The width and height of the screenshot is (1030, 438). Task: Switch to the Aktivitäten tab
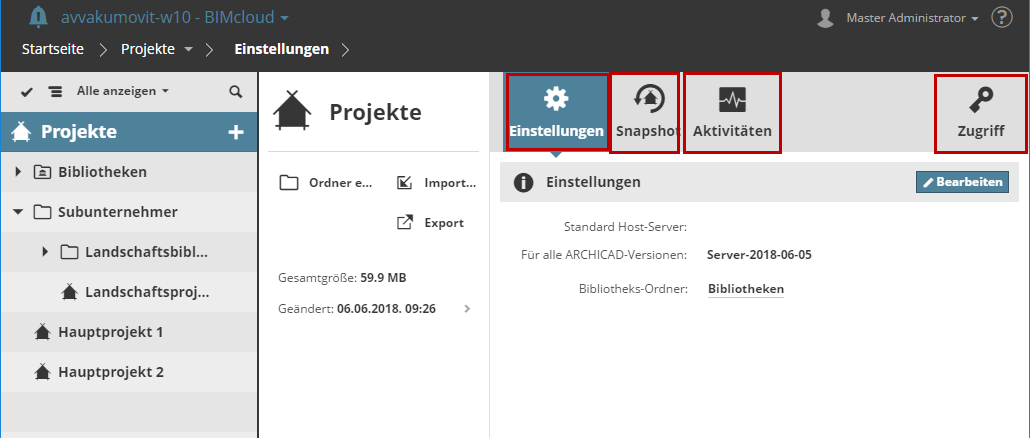click(732, 112)
